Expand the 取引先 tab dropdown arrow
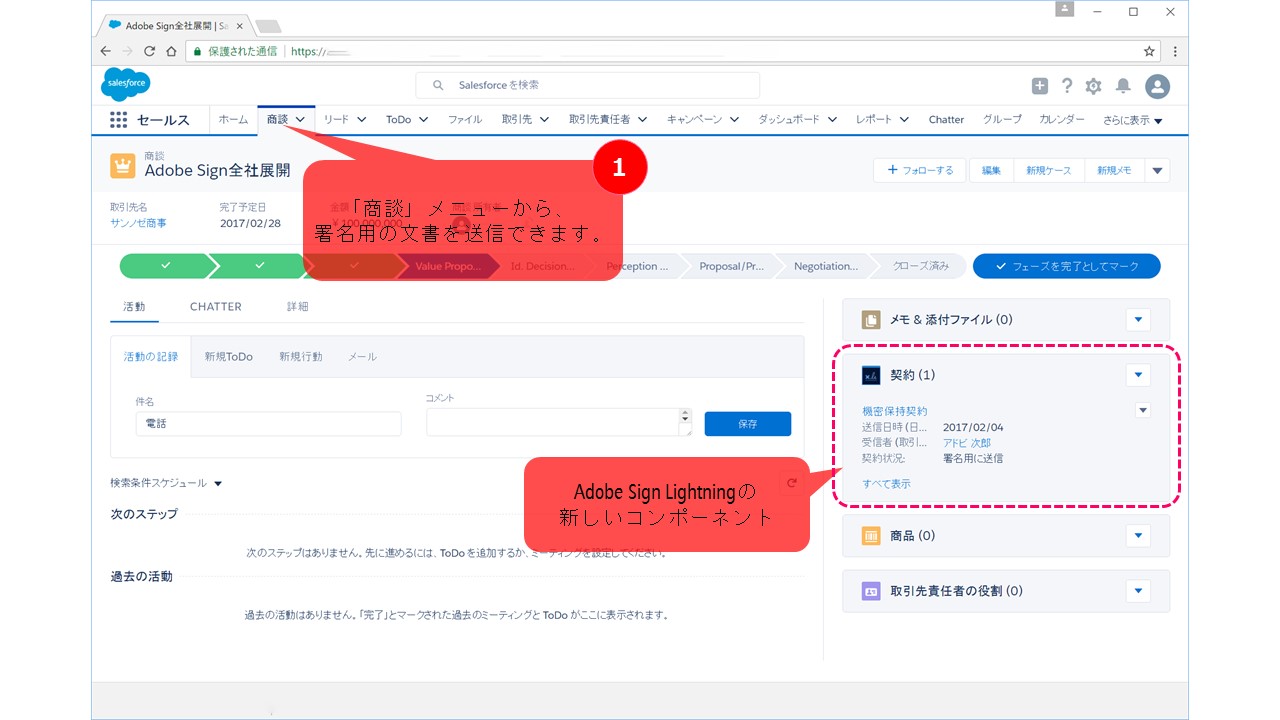Viewport: 1280px width, 720px height. [544, 119]
